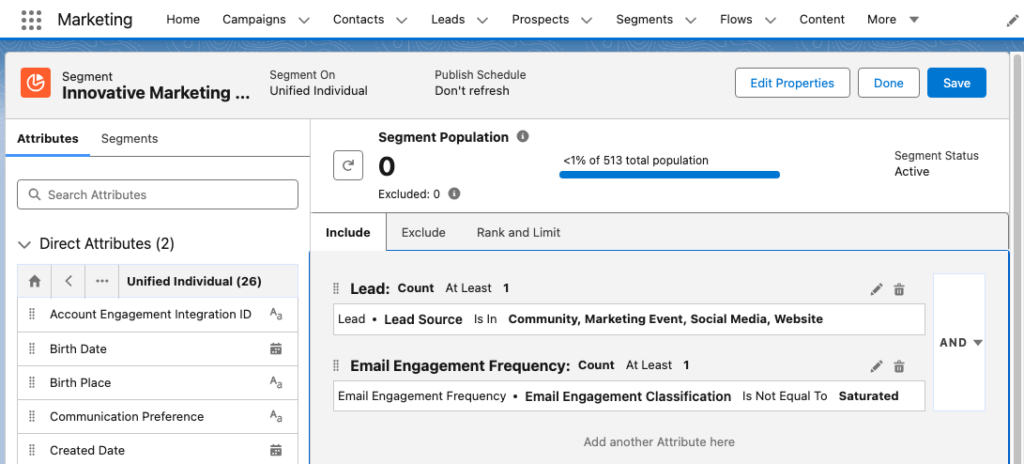Click text type icon on Birth Place row
This screenshot has height=464, width=1024.
point(276,383)
